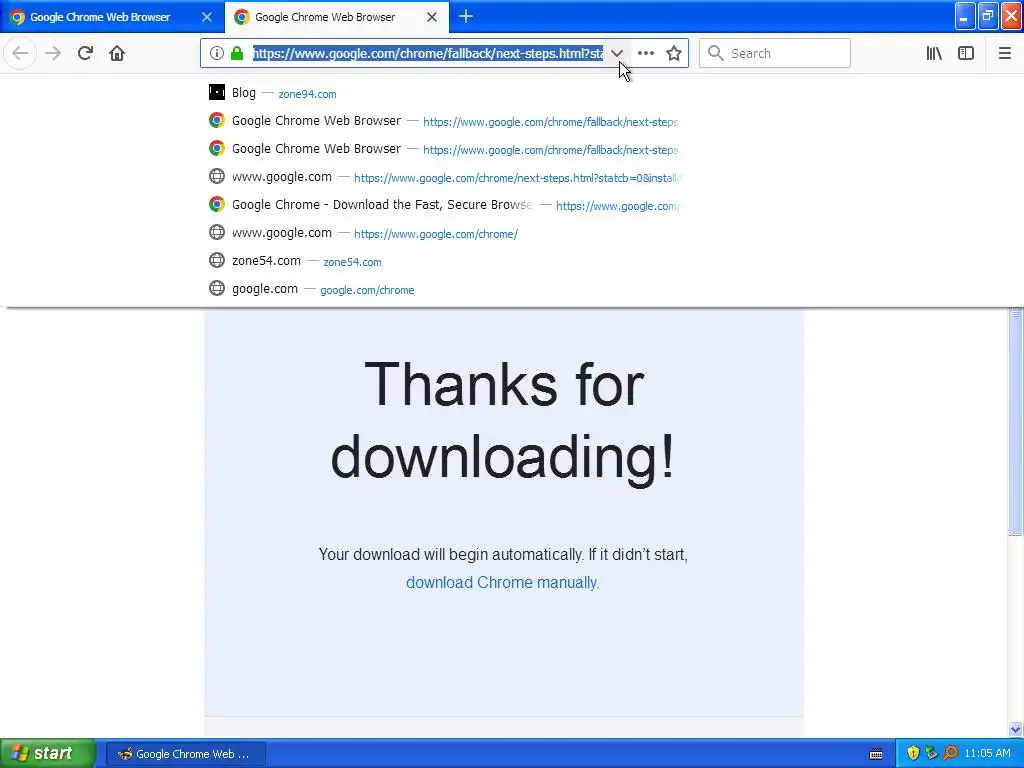Click the search magnifier icon

(716, 53)
